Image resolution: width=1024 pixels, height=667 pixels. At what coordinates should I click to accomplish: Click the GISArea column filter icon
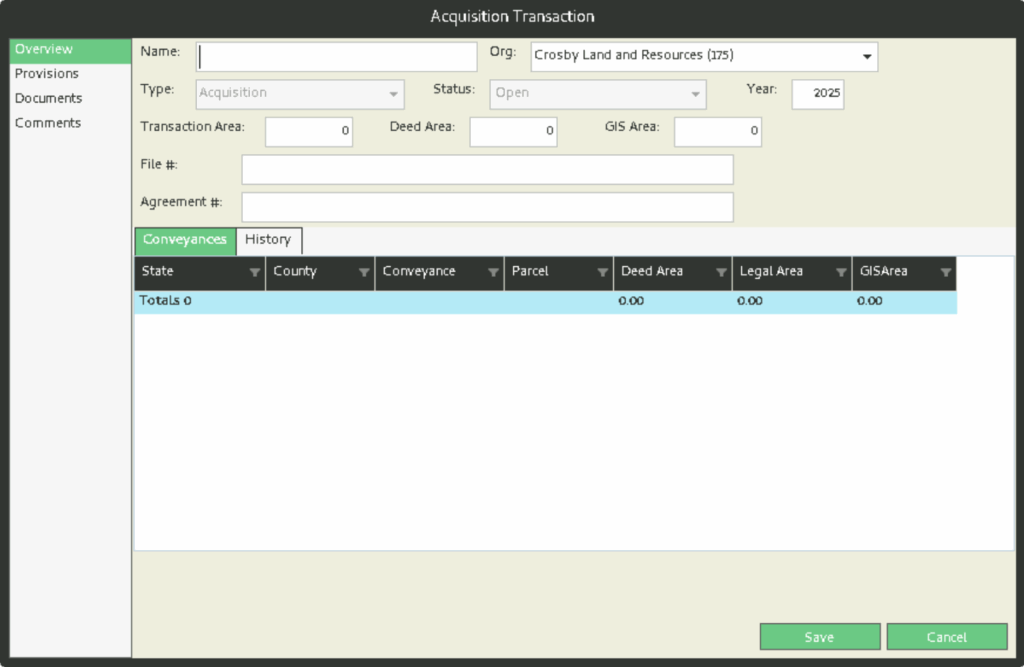(946, 272)
